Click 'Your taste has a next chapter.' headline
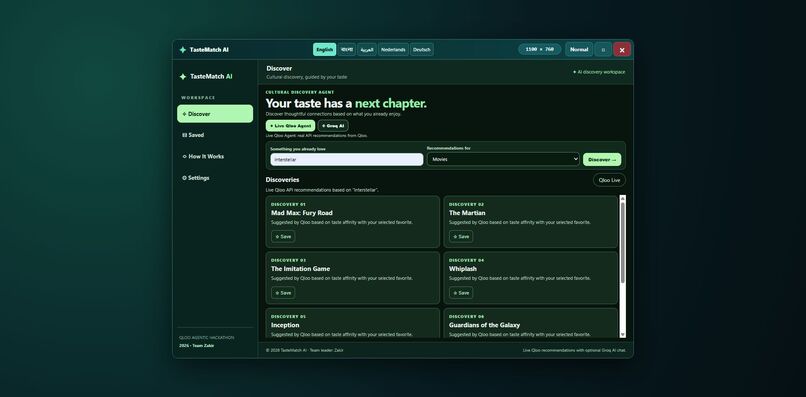The height and width of the screenshot is (397, 806). [346, 103]
